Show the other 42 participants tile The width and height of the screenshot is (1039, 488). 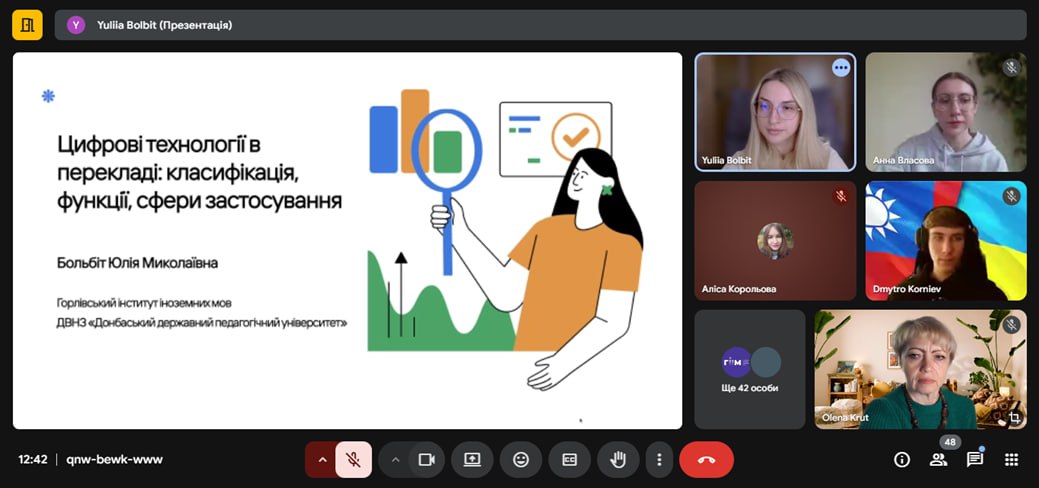750,369
